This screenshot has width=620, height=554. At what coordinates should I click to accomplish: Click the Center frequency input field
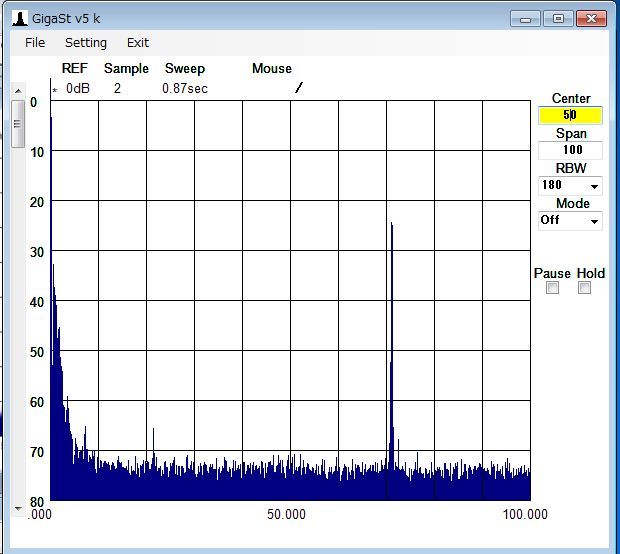(570, 115)
